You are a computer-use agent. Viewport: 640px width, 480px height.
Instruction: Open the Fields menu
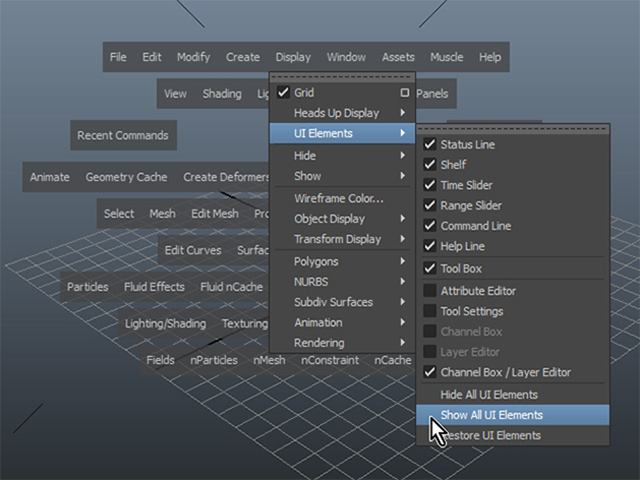(160, 360)
